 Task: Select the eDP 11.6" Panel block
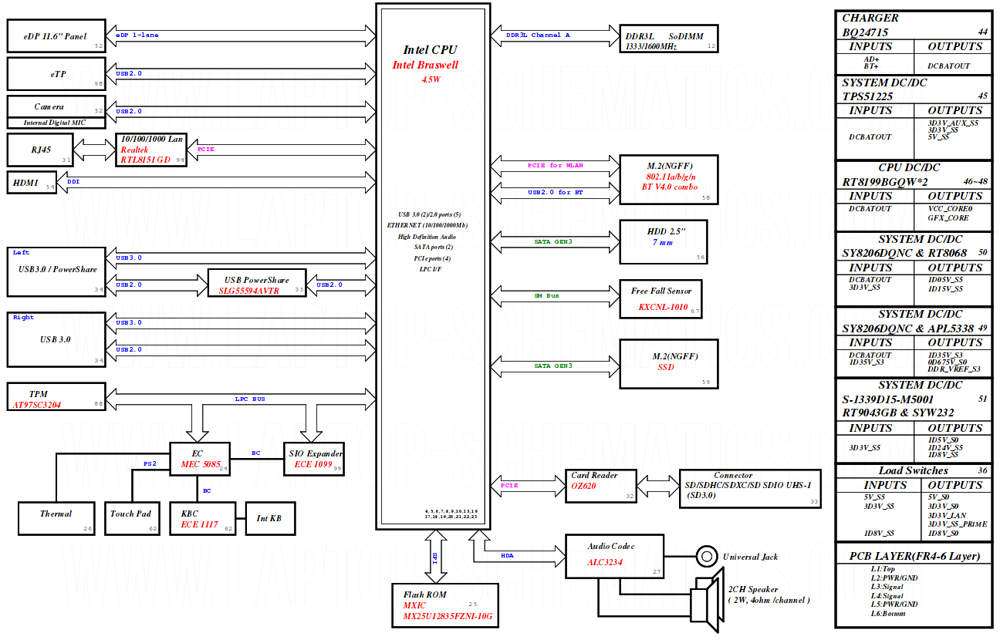coord(56,36)
